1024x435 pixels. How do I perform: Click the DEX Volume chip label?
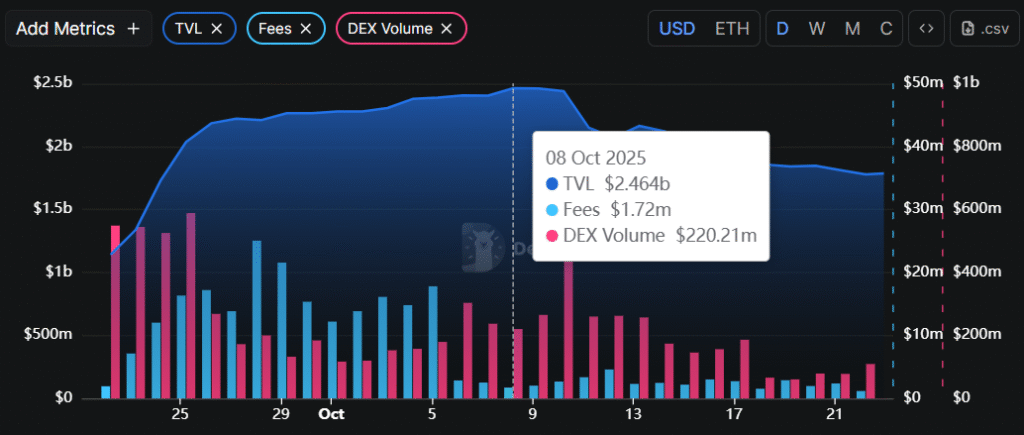coord(391,29)
